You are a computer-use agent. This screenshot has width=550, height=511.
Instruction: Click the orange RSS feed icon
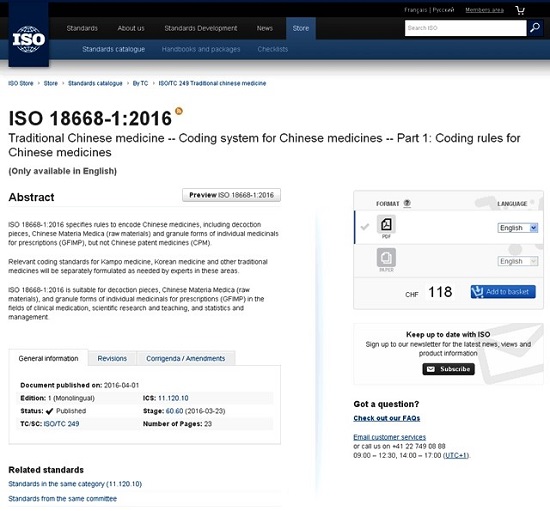point(179,112)
